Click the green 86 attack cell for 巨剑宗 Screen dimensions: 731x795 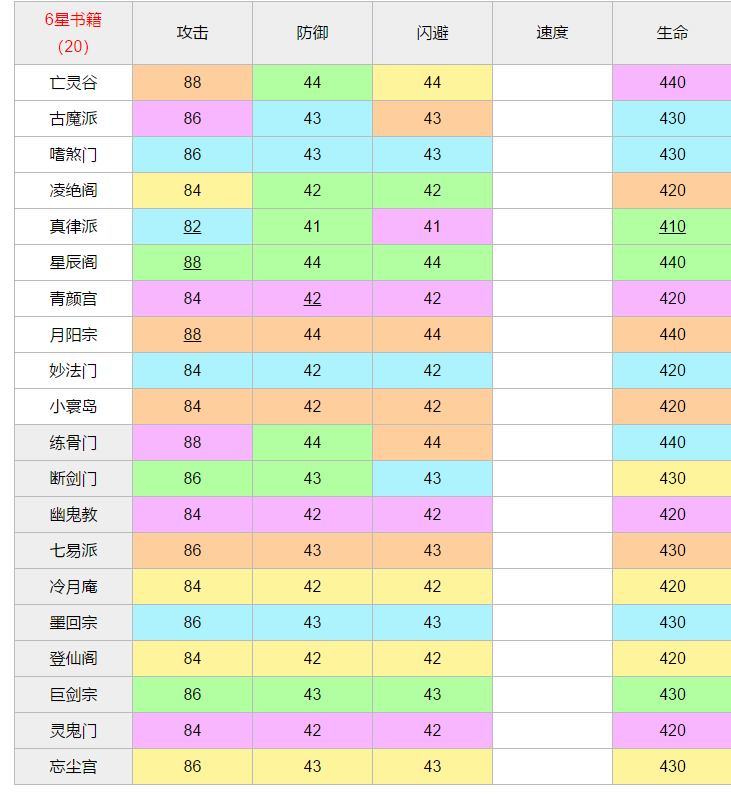pyautogui.click(x=193, y=695)
